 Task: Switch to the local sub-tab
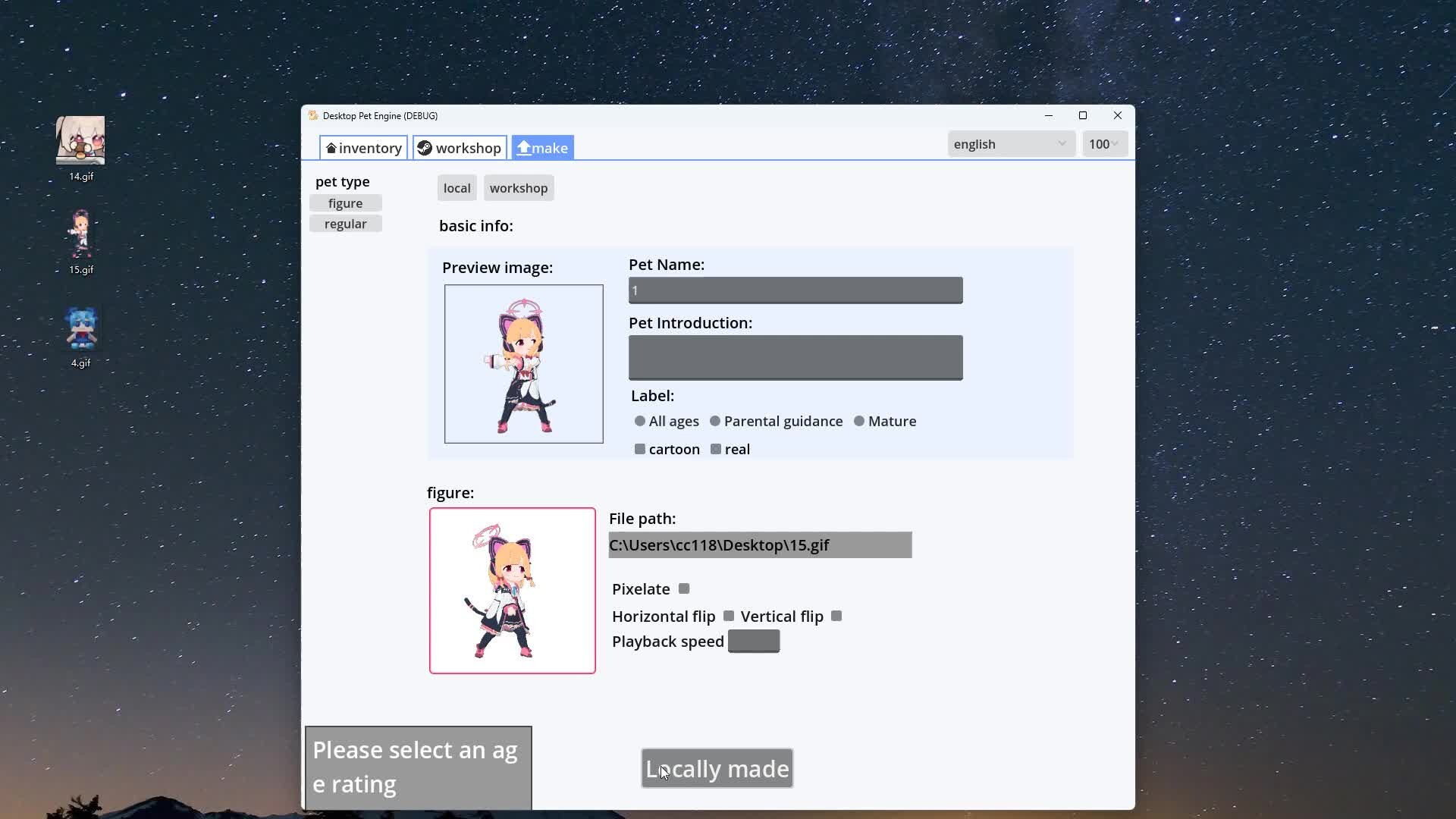tap(457, 188)
